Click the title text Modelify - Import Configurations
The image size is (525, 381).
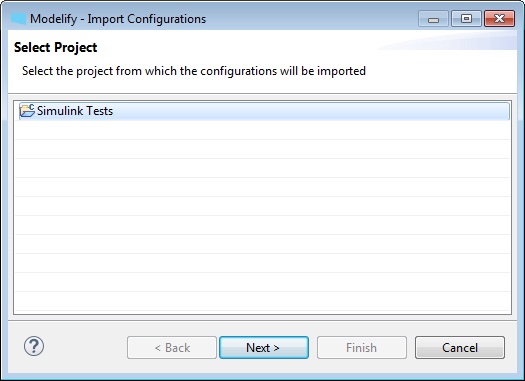(x=118, y=19)
